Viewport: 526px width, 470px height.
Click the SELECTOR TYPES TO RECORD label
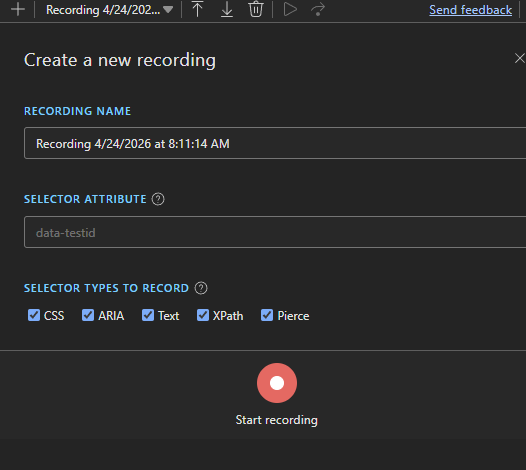(106, 288)
